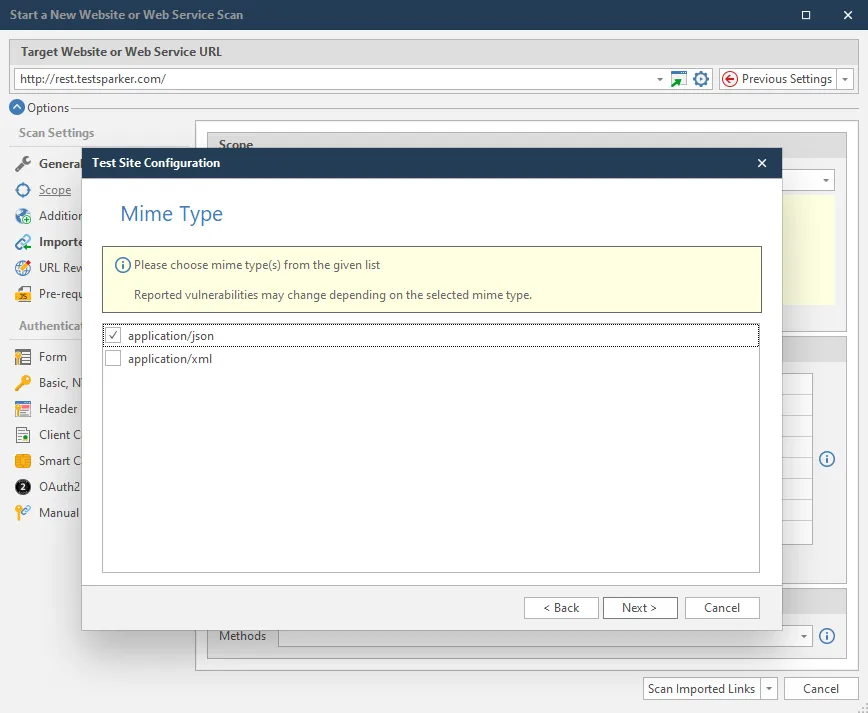Select the Form authentication icon
Viewport: 868px width, 713px height.
pos(22,356)
